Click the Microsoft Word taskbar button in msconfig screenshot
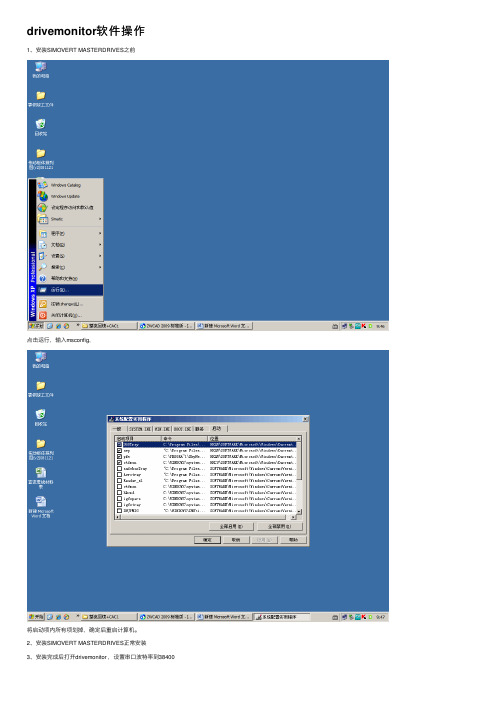The width and height of the screenshot is (504, 713). (x=224, y=617)
